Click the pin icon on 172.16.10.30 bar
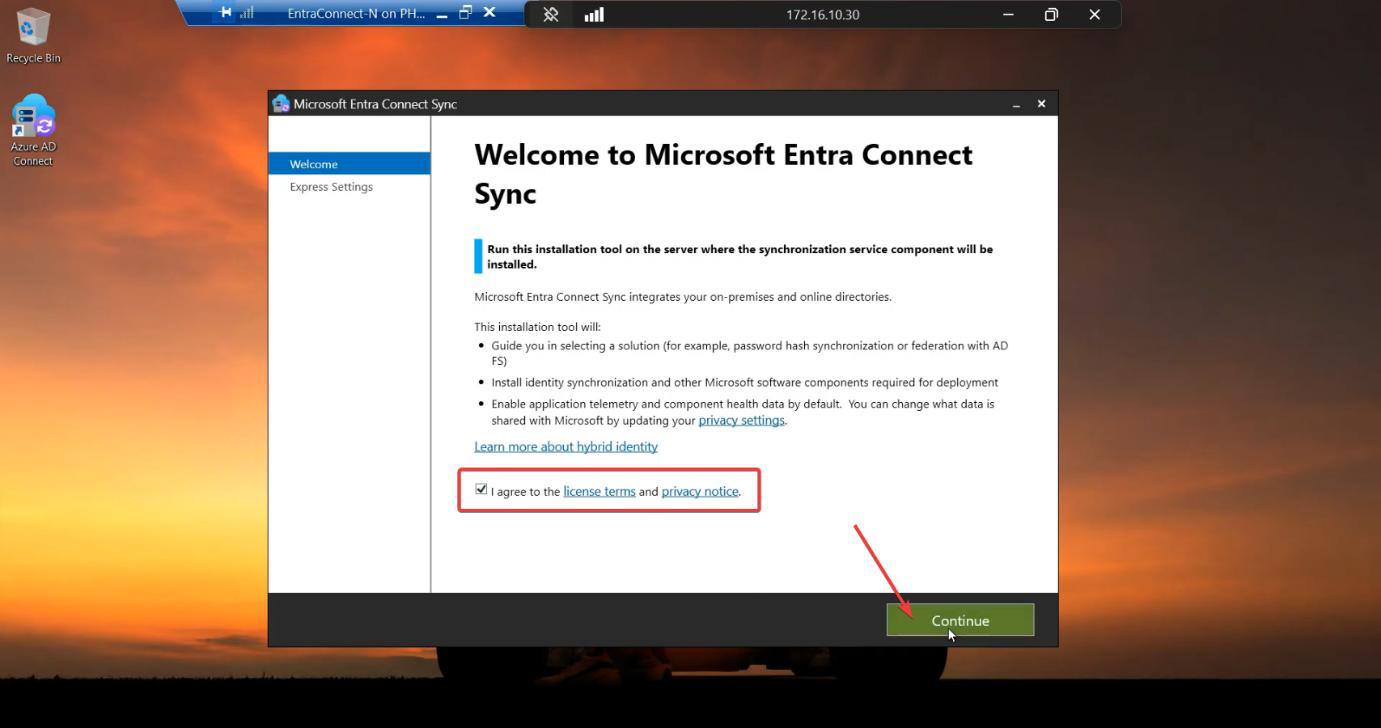This screenshot has width=1381, height=728. click(551, 14)
